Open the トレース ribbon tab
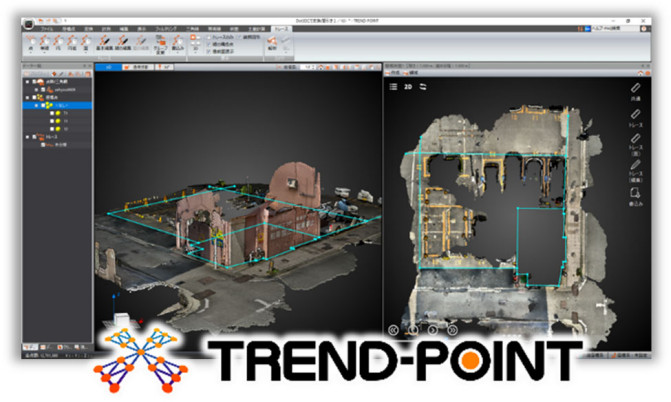 pos(281,29)
